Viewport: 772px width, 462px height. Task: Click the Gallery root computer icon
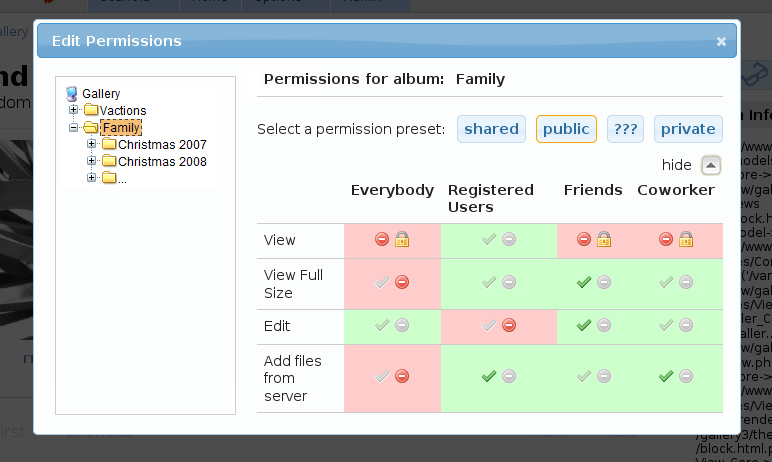point(72,93)
